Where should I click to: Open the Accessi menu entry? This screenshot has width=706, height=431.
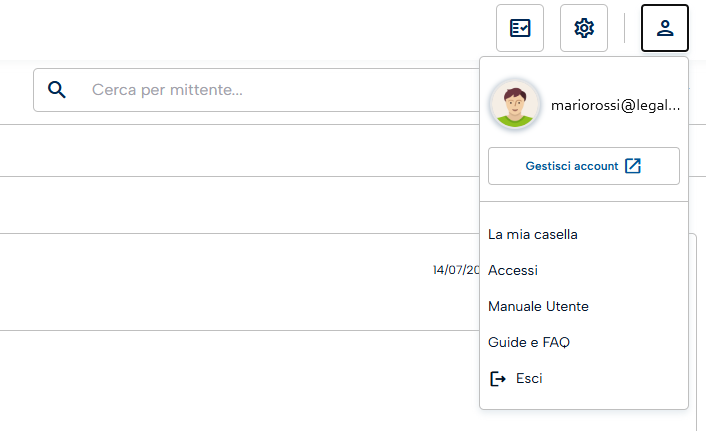tap(513, 270)
